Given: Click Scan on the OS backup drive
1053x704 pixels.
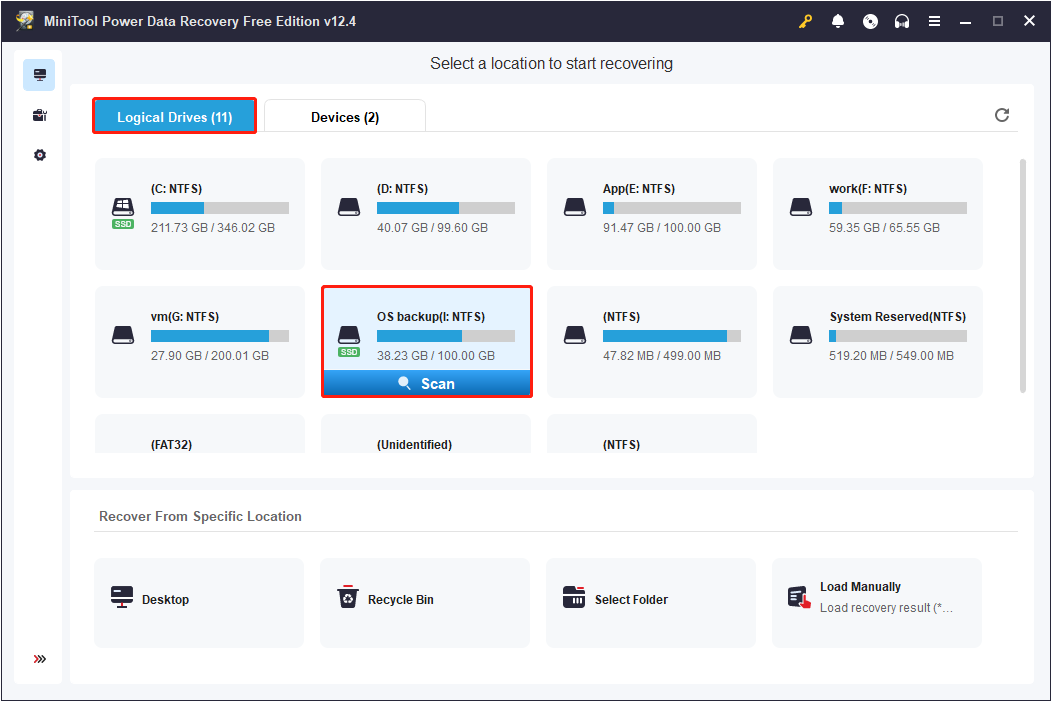Looking at the screenshot, I should pos(427,383).
